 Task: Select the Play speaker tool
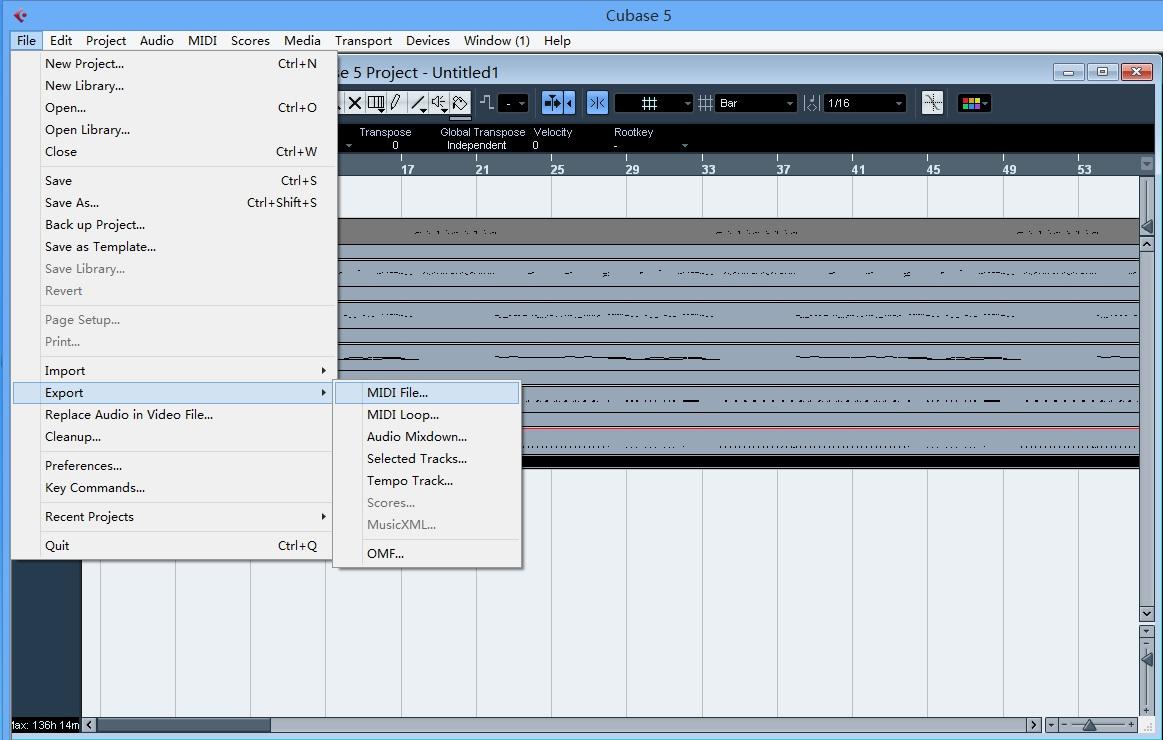click(x=439, y=103)
